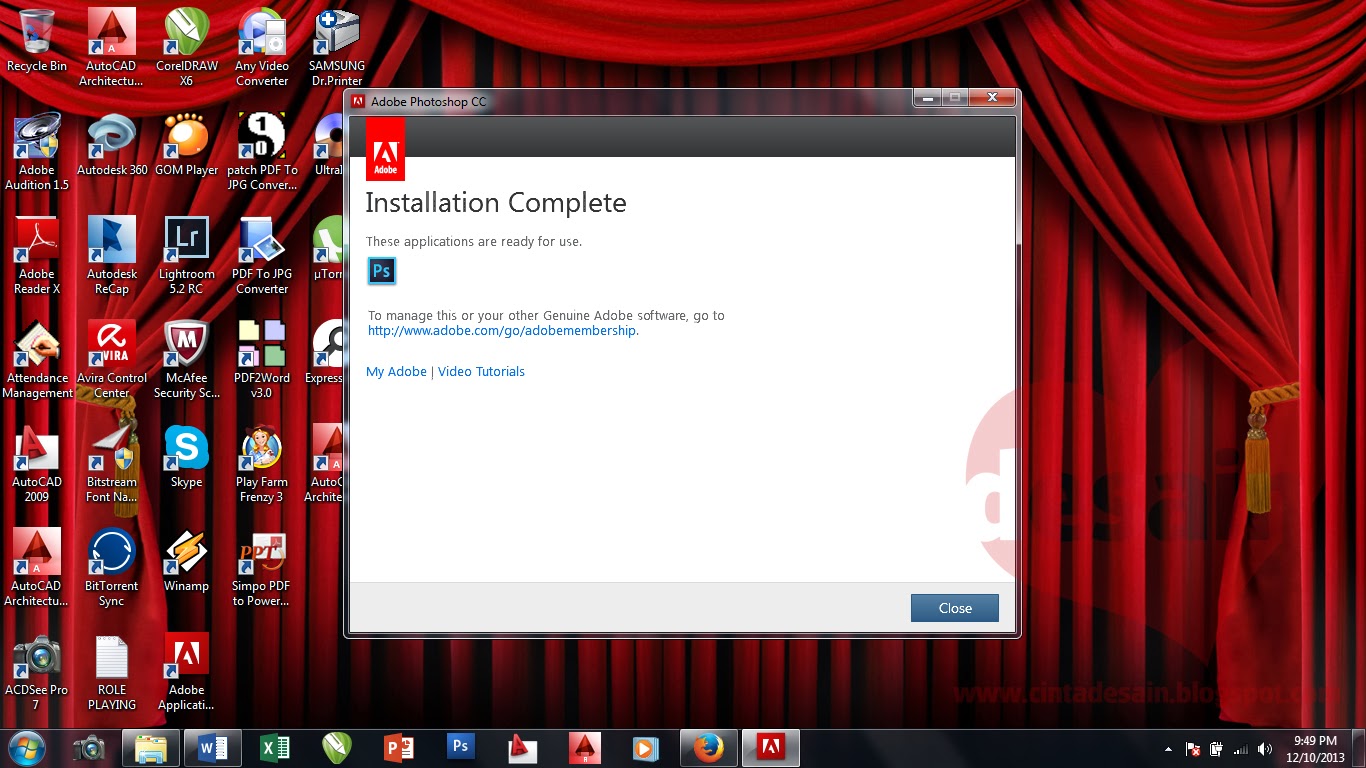Launch Photoshop from the taskbar

(x=461, y=748)
